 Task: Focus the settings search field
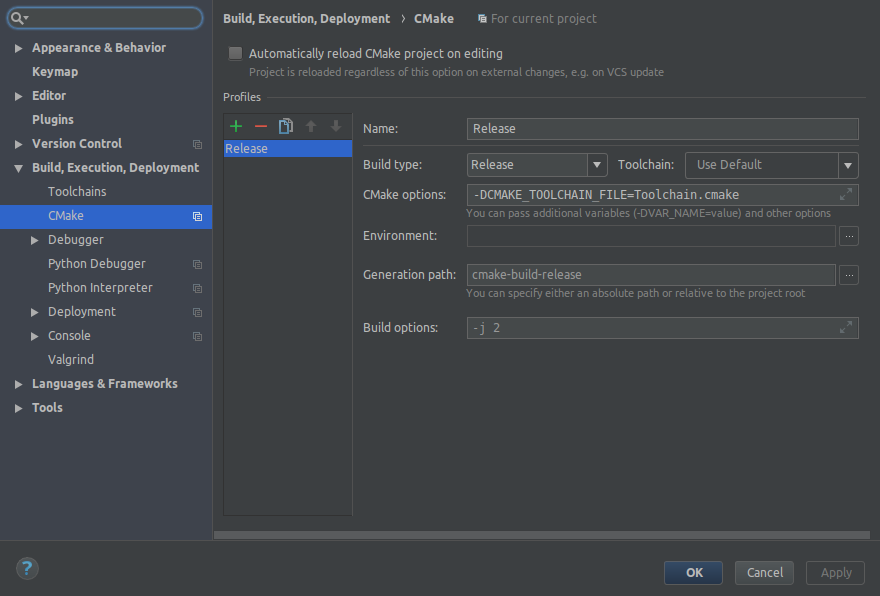(105, 19)
